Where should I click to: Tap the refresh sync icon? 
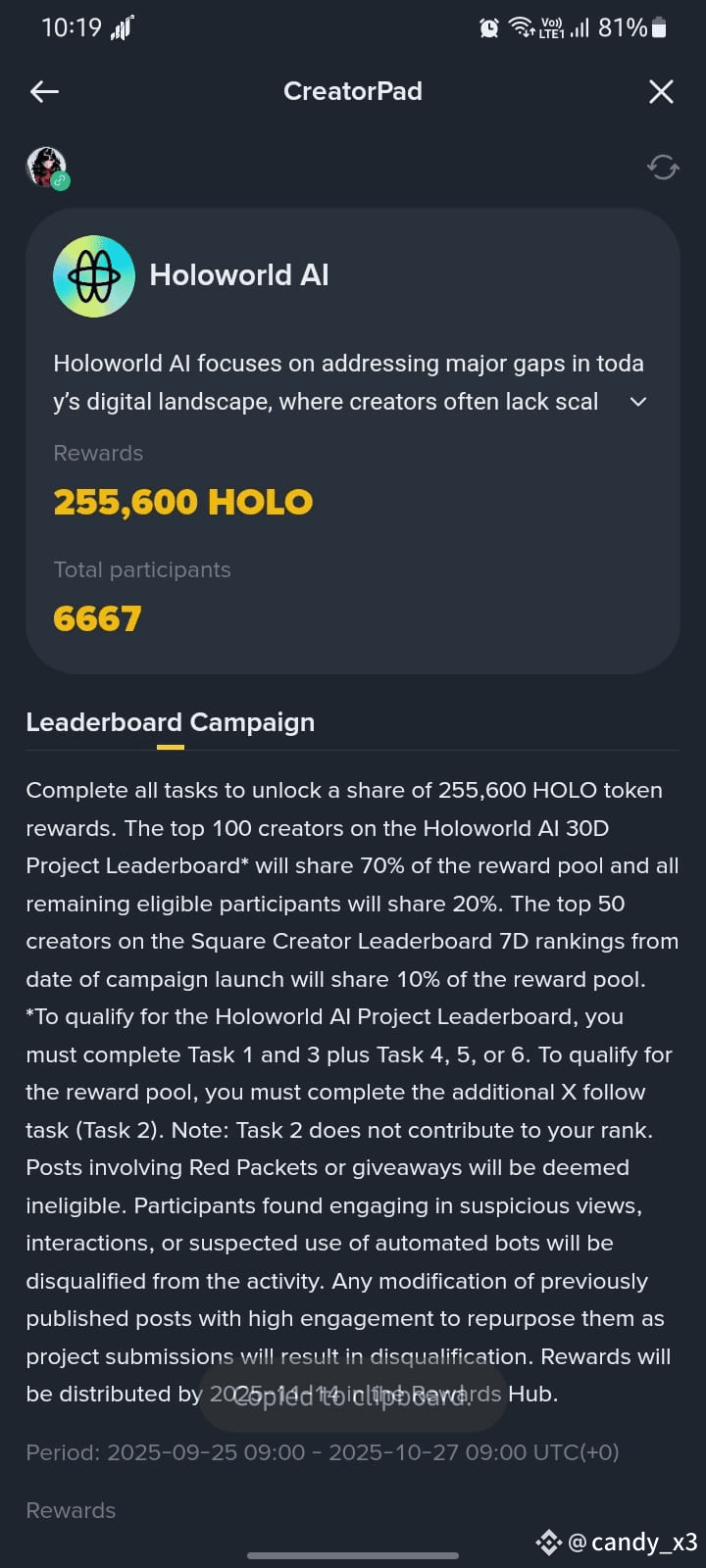[x=663, y=168]
